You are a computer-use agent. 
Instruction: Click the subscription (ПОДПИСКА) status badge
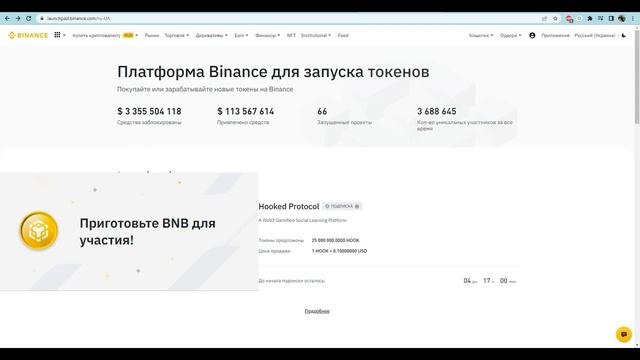coord(342,206)
